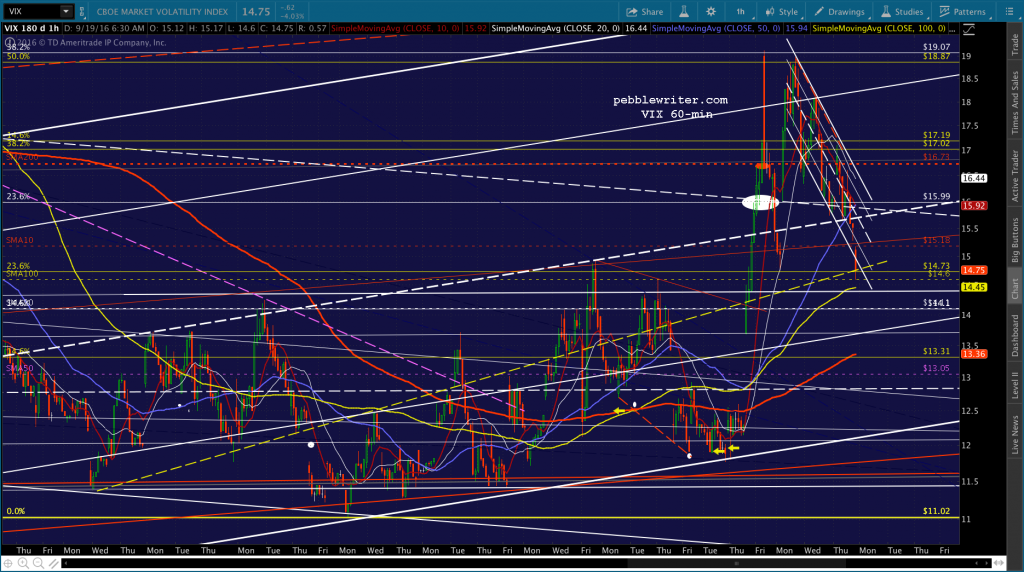Viewport: 1024px width, 572px height.
Task: Click the horizontal time scrollbar thumb
Action: [736, 563]
